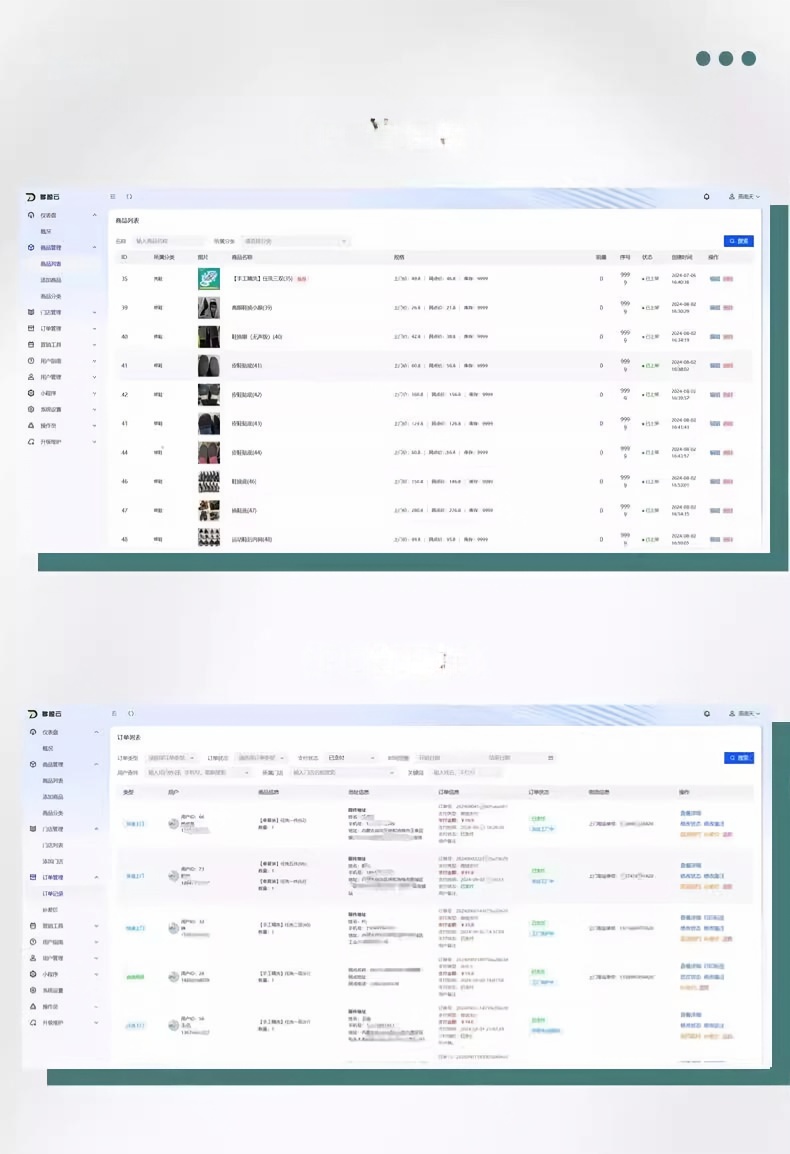Open the 订单类型 dropdown in the order filters
Image resolution: width=790 pixels, height=1154 pixels.
click(x=171, y=758)
